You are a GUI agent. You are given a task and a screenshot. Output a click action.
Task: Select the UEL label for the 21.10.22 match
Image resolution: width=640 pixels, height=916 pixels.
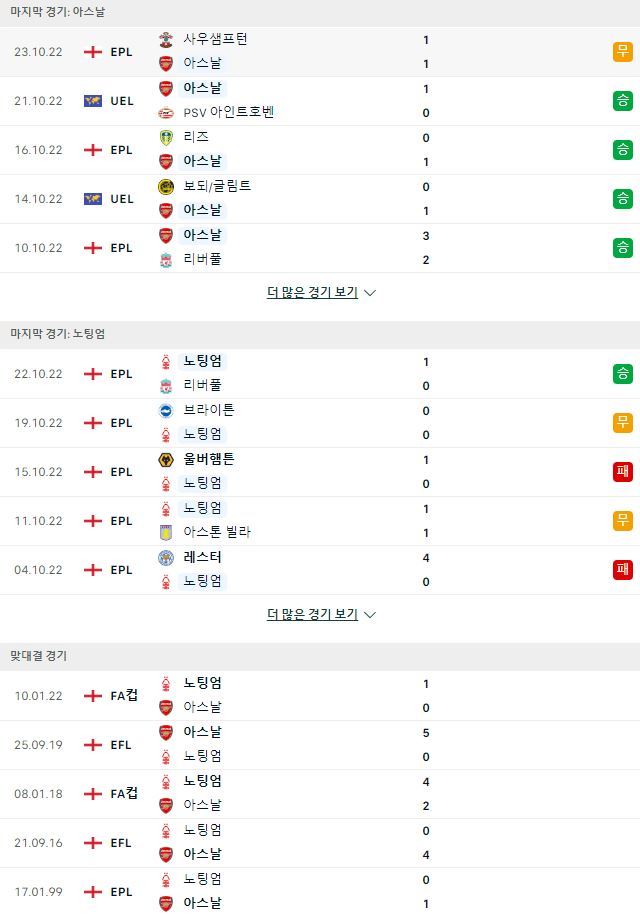pyautogui.click(x=122, y=100)
